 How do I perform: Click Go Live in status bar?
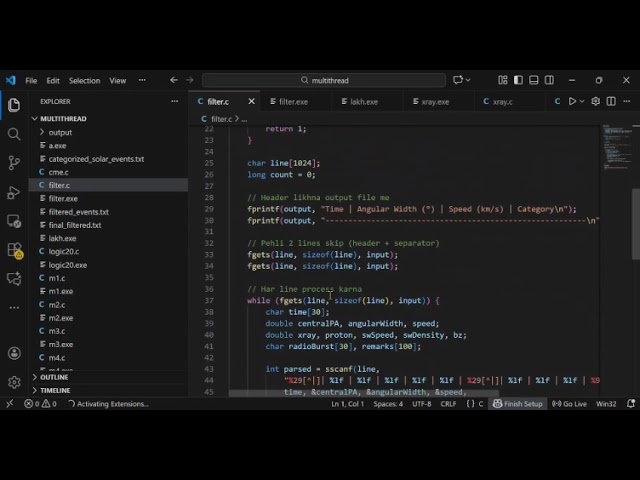tap(569, 404)
